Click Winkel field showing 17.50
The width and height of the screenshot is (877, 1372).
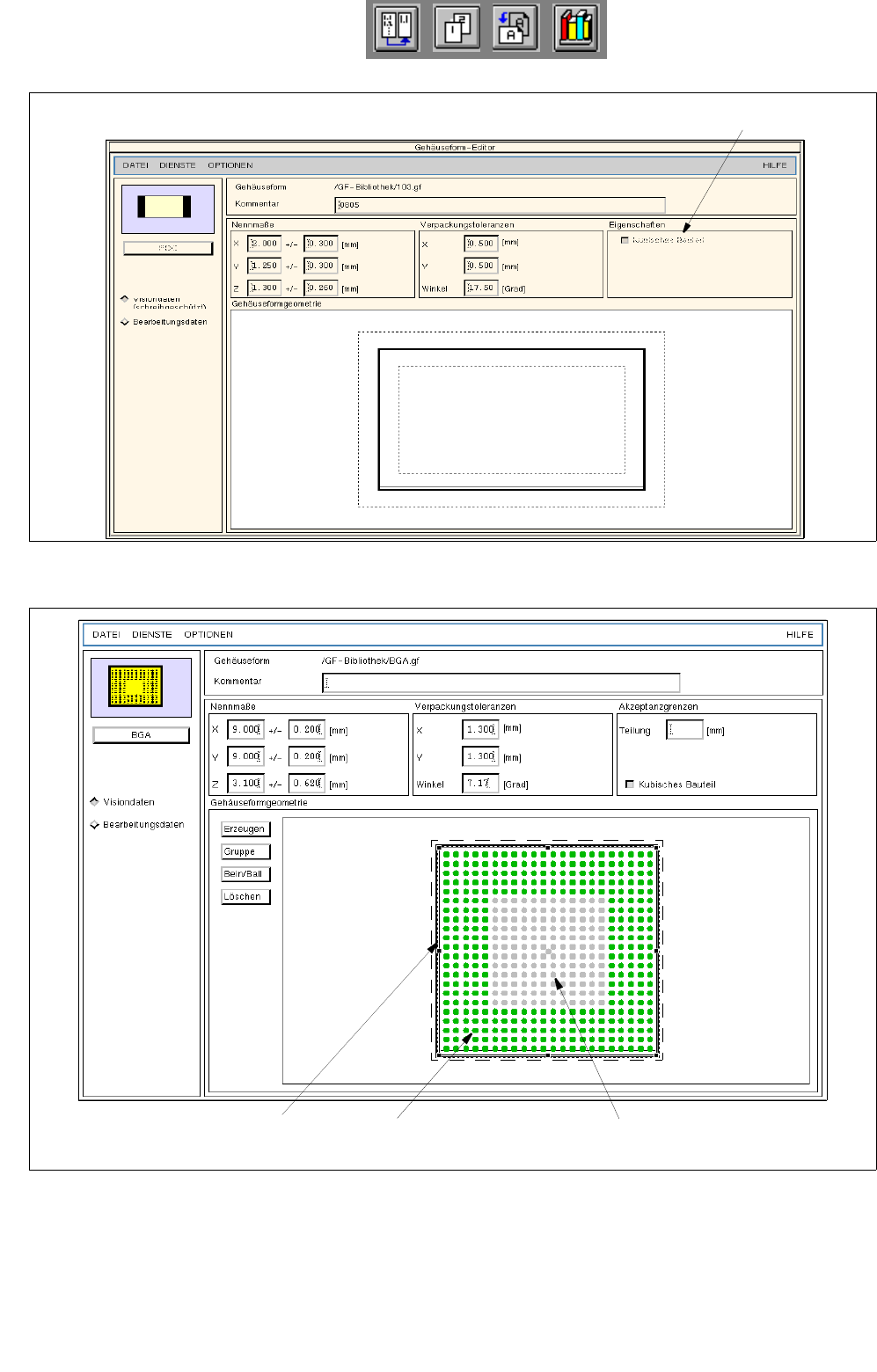click(x=481, y=288)
